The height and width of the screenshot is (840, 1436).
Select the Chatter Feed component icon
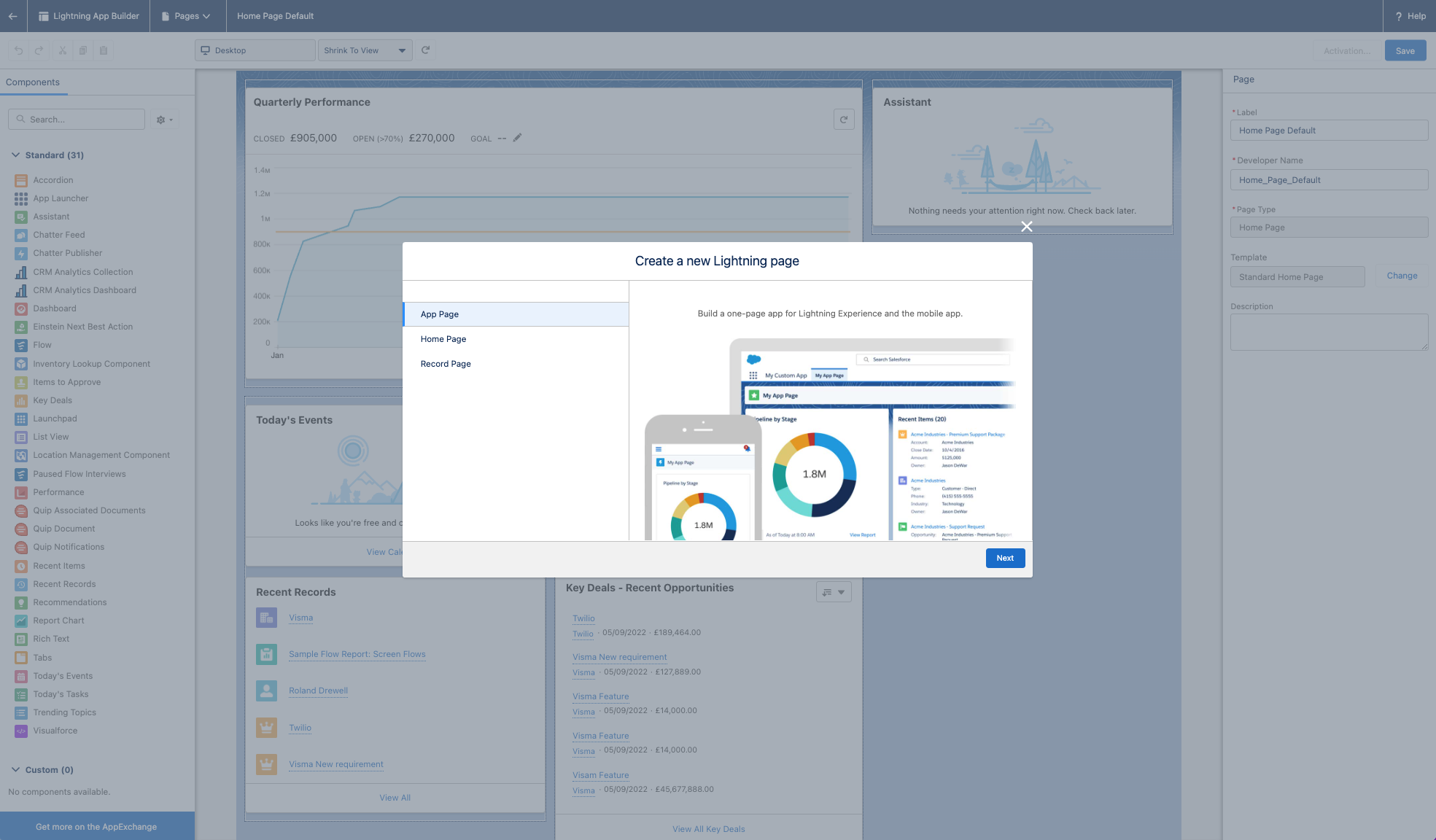click(x=21, y=235)
